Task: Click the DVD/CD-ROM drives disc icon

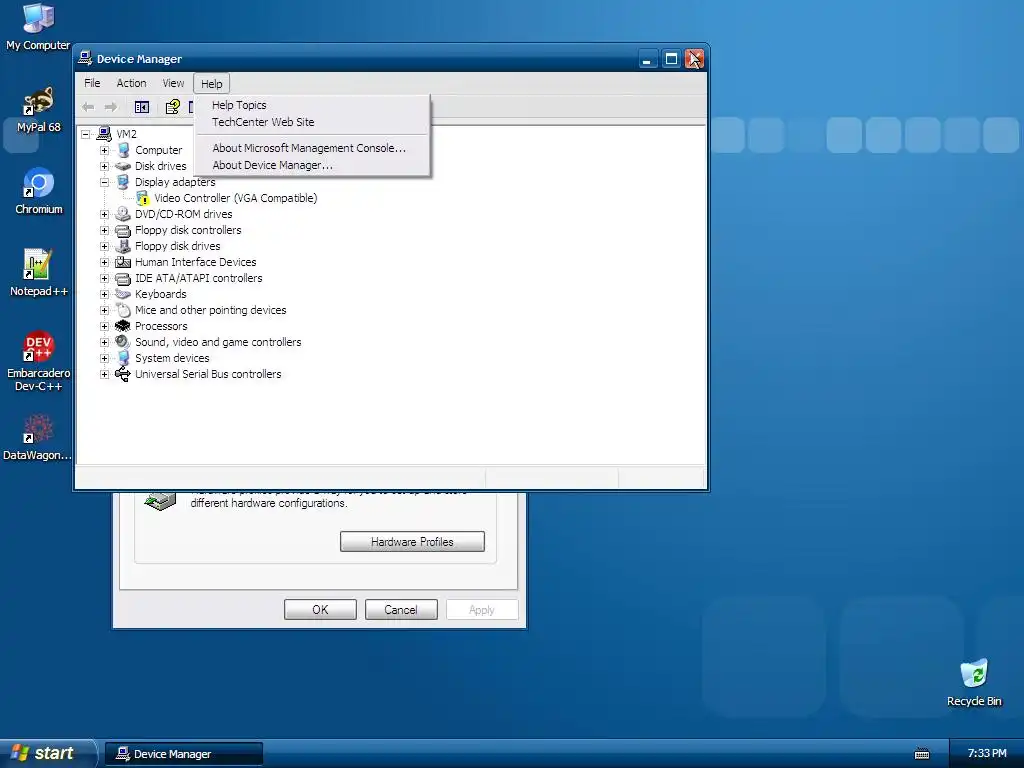Action: point(123,214)
